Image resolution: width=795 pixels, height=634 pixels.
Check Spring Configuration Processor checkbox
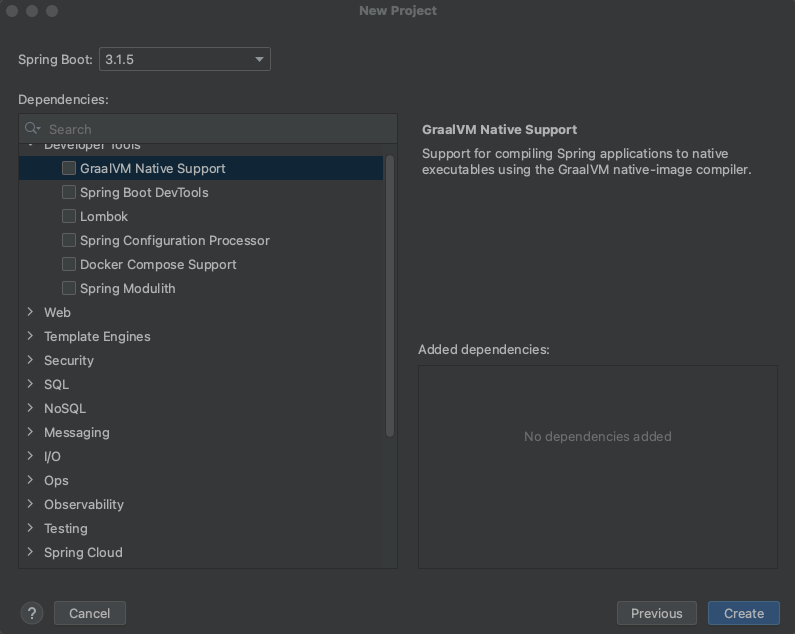(x=69, y=240)
